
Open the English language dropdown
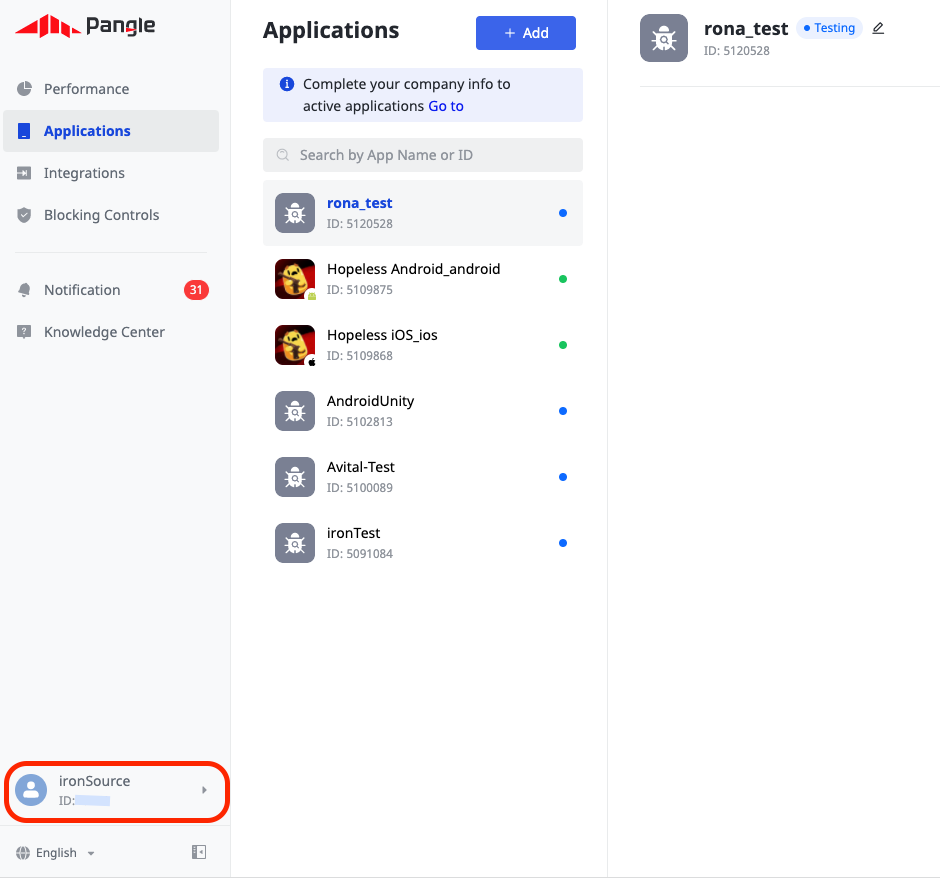pyautogui.click(x=56, y=852)
